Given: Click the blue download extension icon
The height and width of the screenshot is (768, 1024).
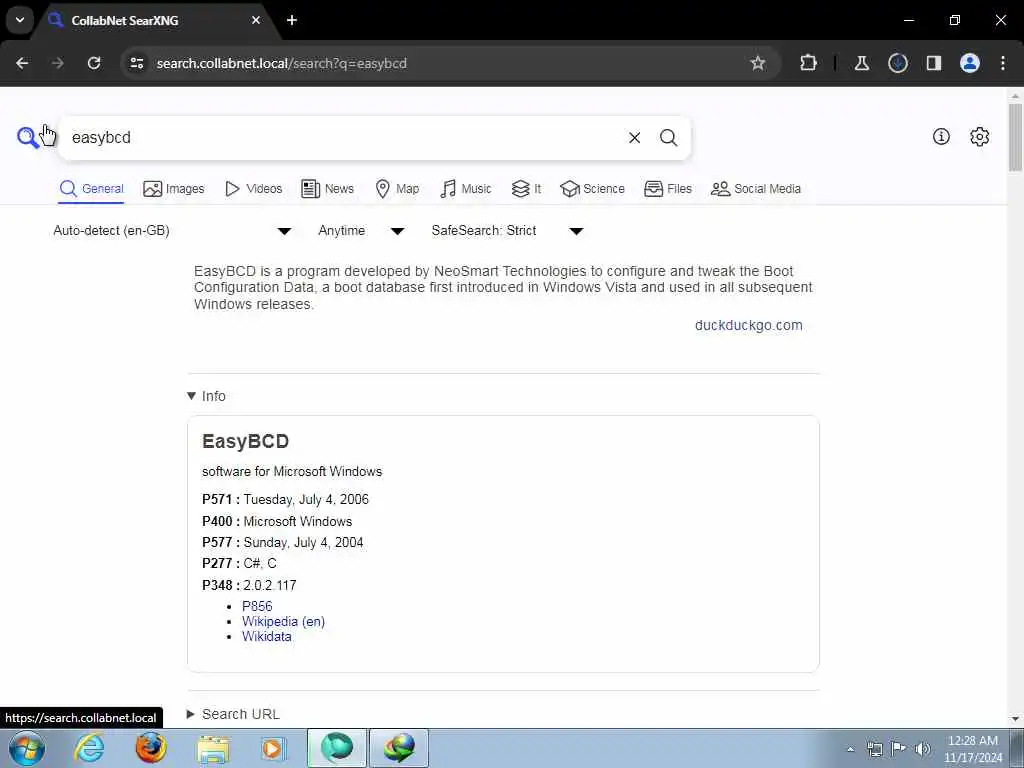Looking at the screenshot, I should click(x=898, y=63).
